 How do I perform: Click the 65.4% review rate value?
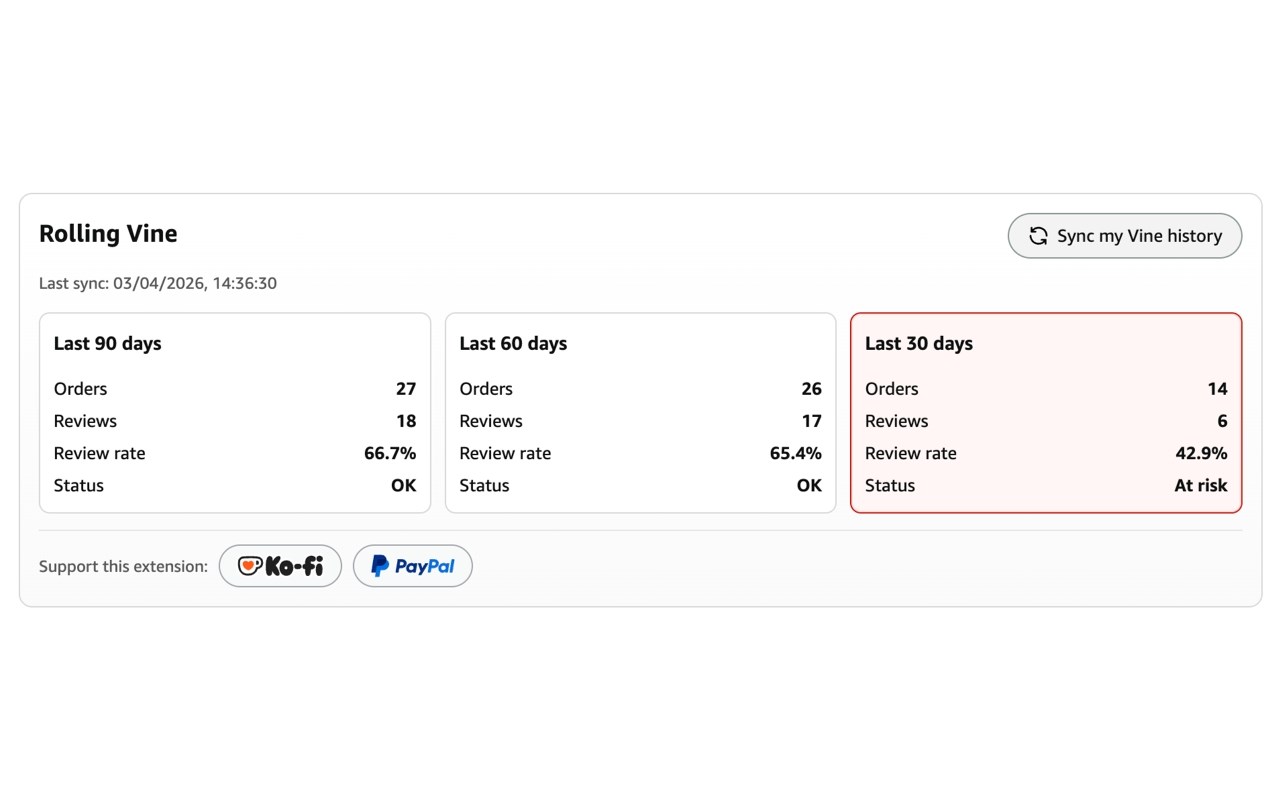pyautogui.click(x=795, y=453)
